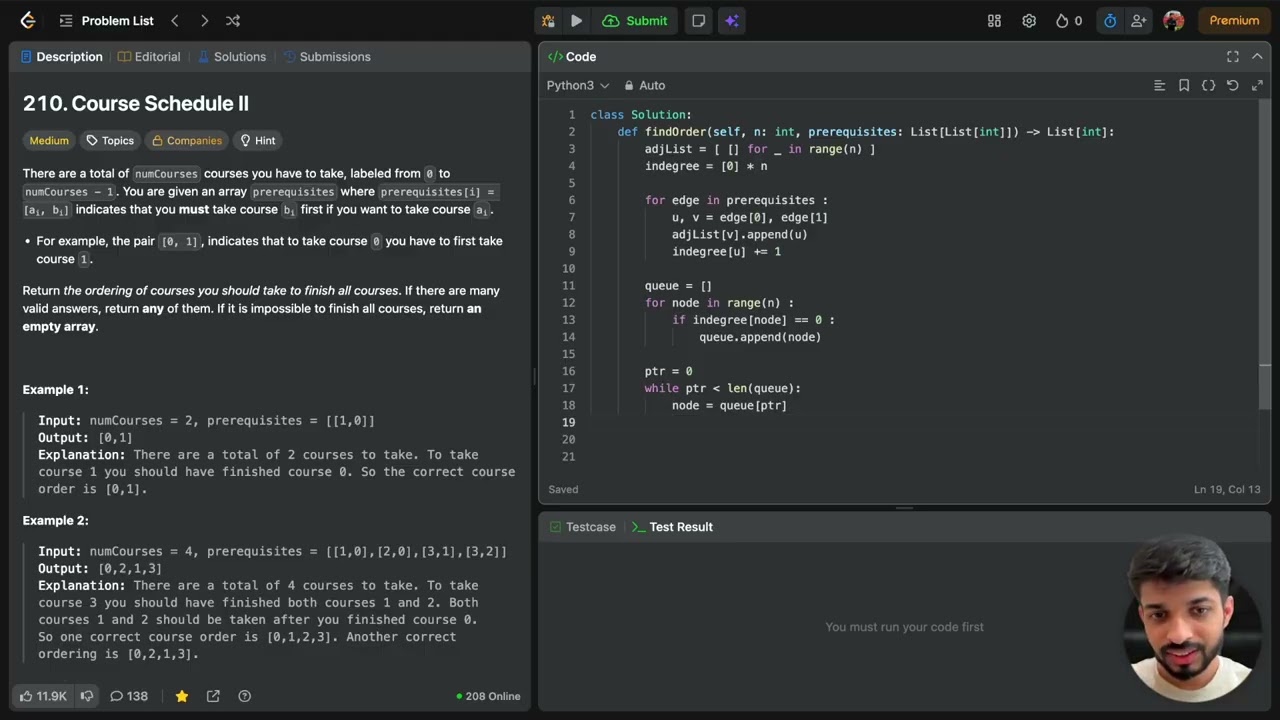The image size is (1280, 720).
Task: Click the invite user icon
Action: coord(1139,20)
